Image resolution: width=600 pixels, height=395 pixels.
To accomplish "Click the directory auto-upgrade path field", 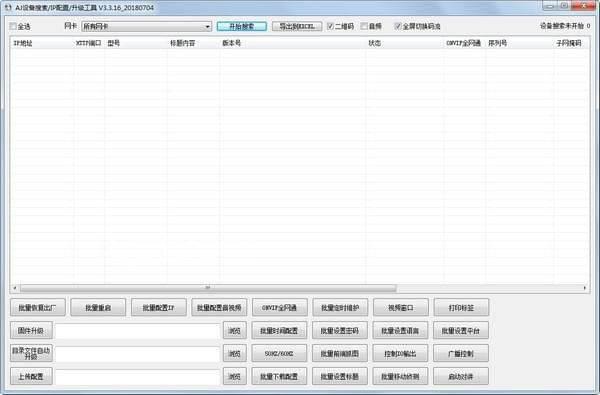I will pos(137,354).
